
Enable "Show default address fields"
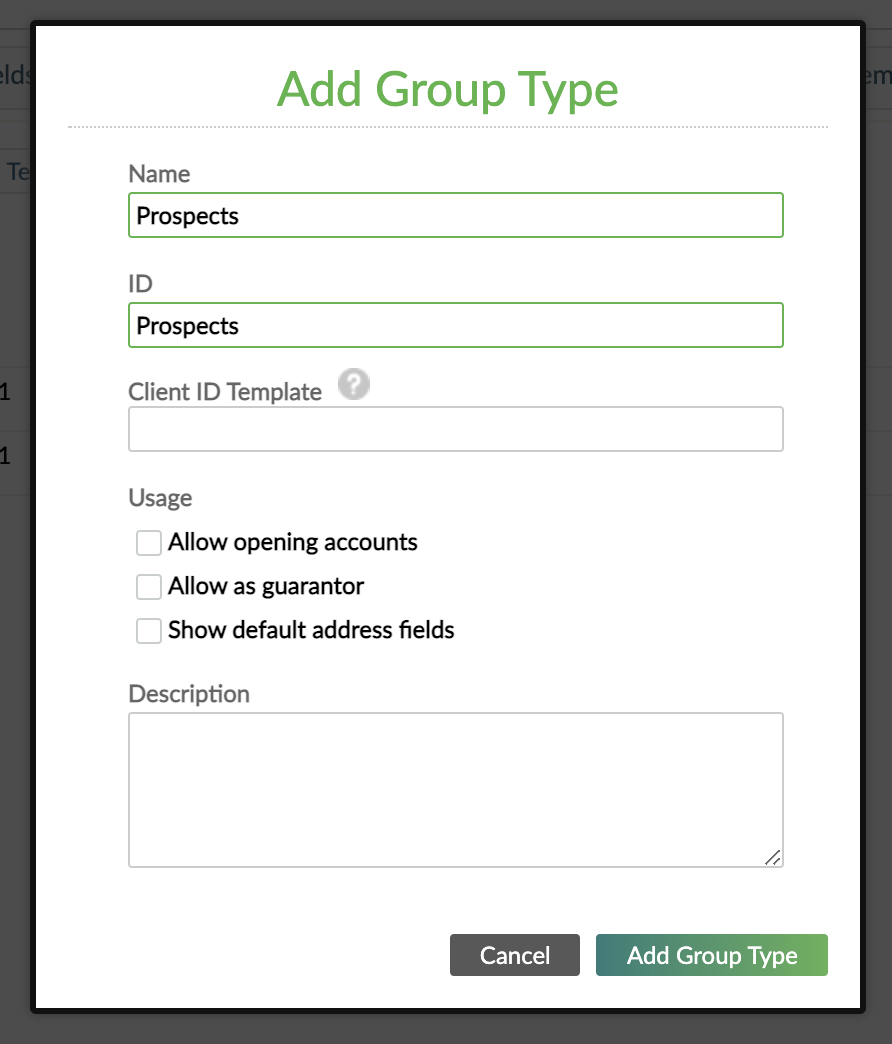[x=148, y=630]
